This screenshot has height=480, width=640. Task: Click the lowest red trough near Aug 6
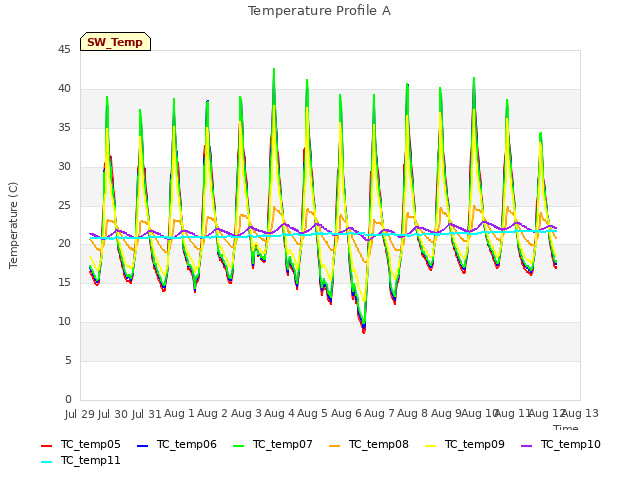pos(364,331)
